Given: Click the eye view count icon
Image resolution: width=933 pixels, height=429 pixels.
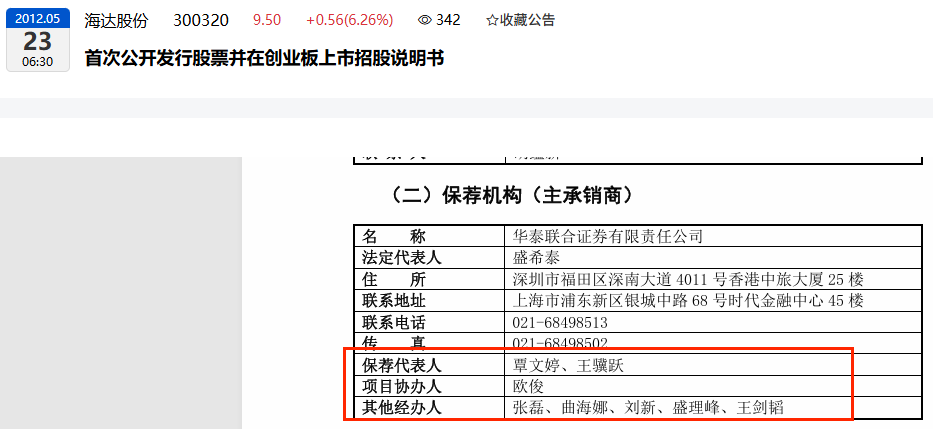Looking at the screenshot, I should tap(424, 20).
